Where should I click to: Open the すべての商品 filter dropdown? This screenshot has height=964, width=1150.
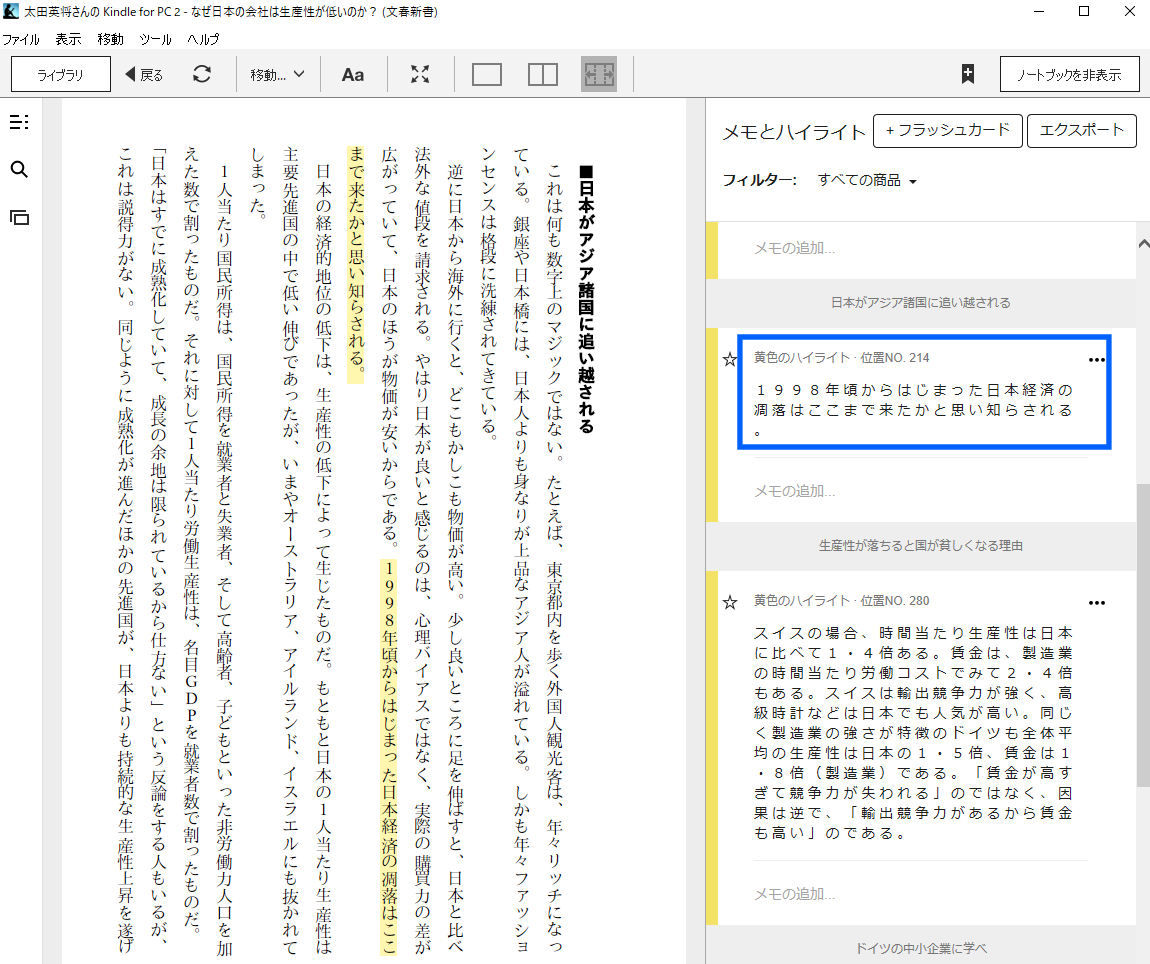pyautogui.click(x=867, y=180)
